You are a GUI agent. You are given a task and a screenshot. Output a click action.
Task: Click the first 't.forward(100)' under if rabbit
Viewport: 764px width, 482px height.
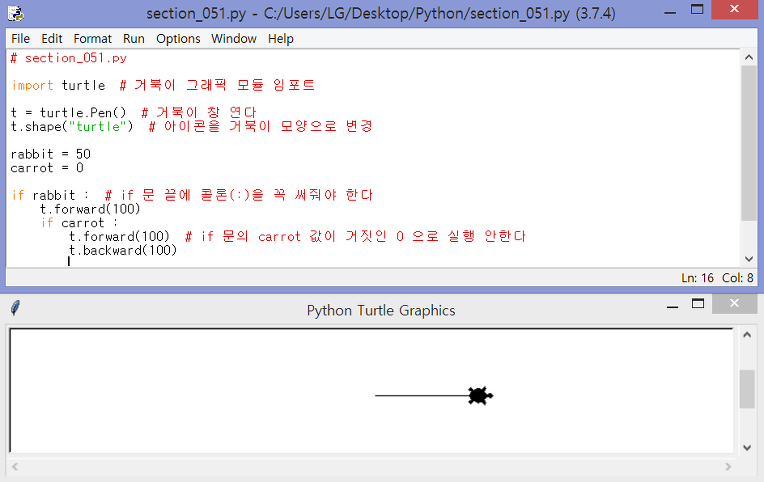90,209
